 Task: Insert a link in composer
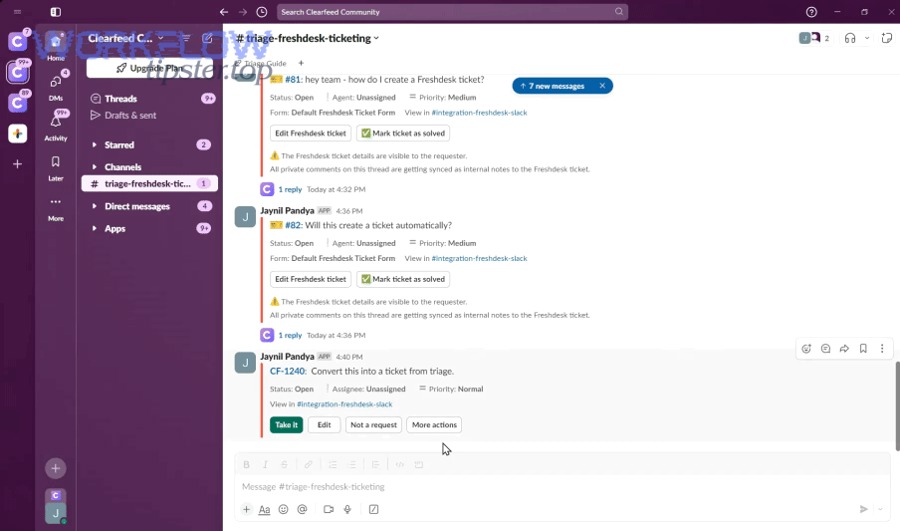[308, 464]
